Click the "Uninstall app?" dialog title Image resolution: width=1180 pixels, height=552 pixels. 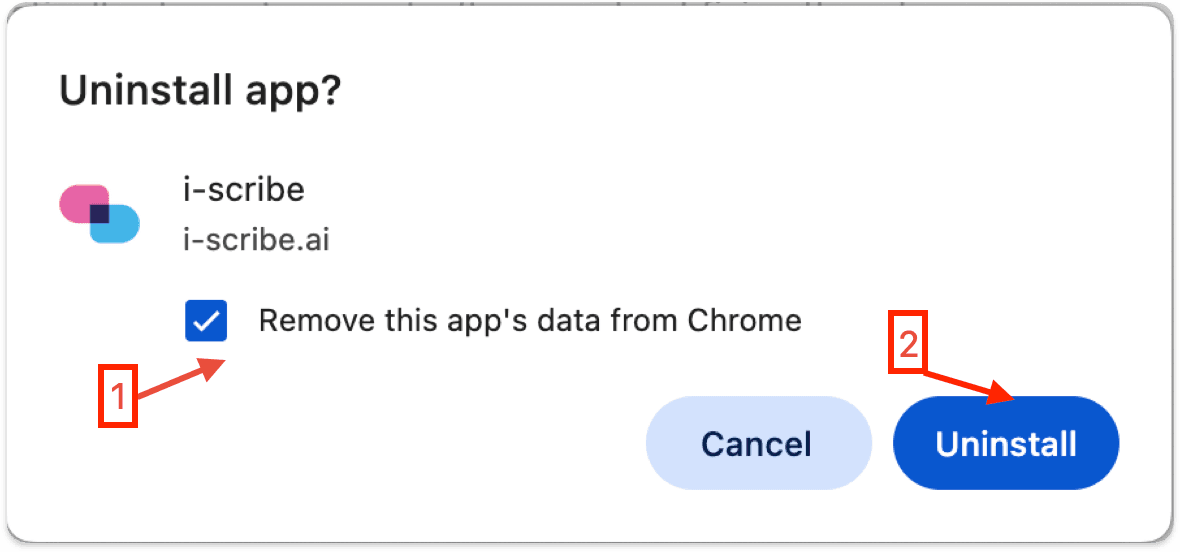coord(199,92)
